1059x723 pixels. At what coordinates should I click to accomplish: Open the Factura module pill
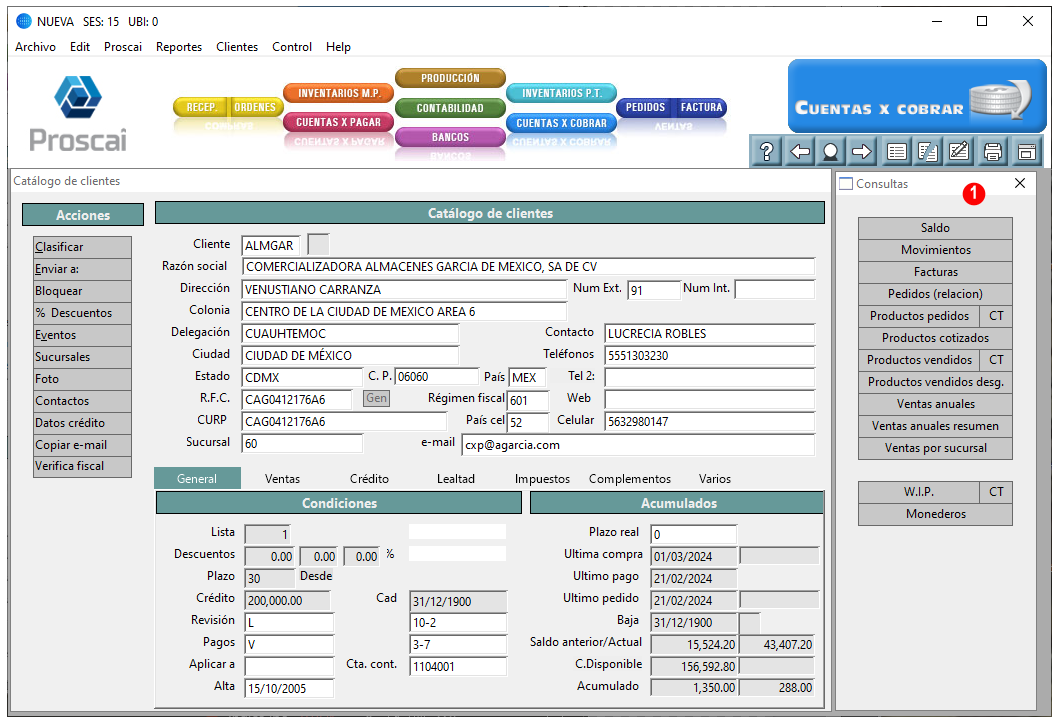700,107
